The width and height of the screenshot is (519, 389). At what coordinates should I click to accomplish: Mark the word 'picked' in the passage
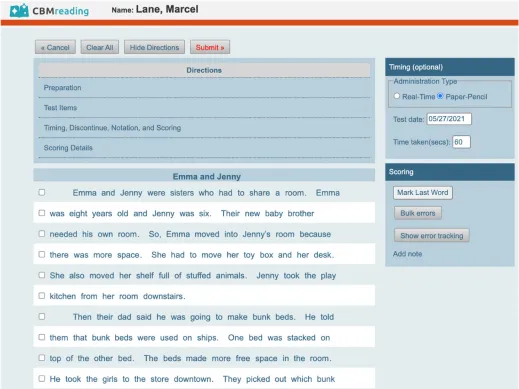258,379
